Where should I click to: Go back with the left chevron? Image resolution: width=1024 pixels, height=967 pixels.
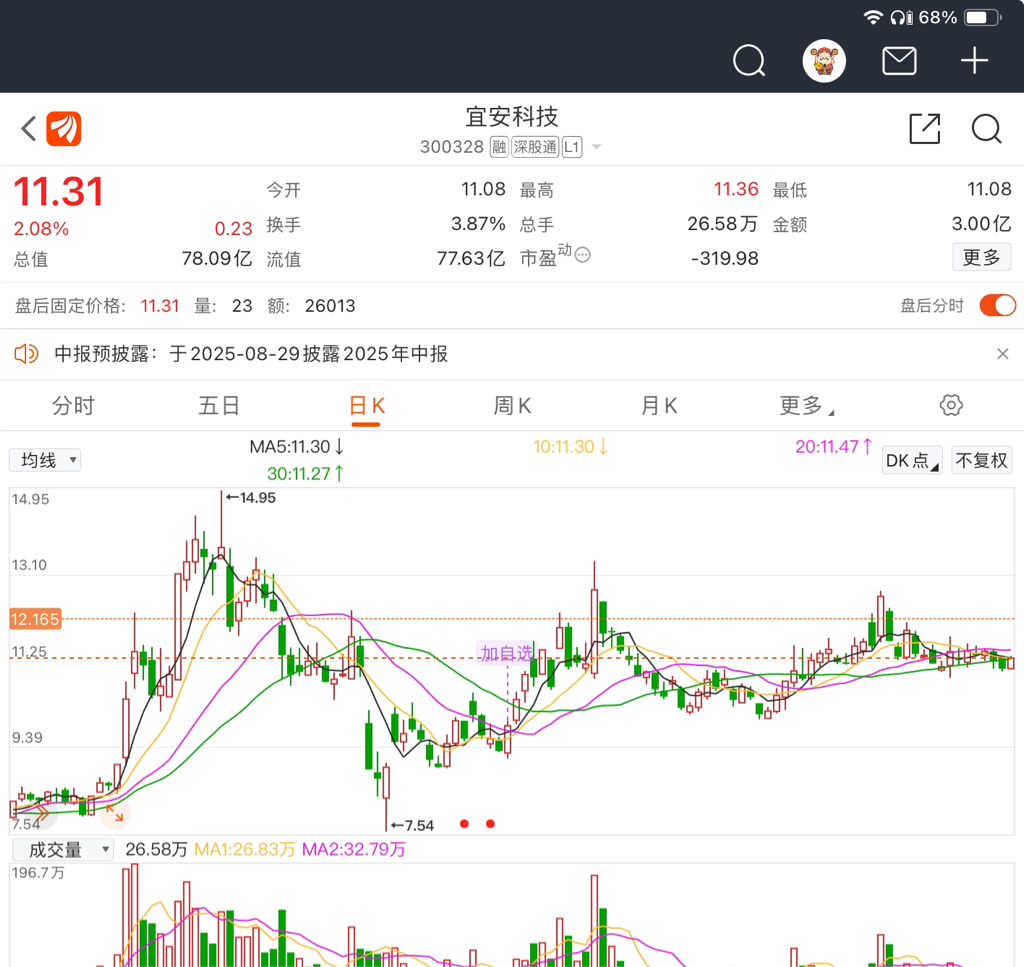tap(28, 129)
